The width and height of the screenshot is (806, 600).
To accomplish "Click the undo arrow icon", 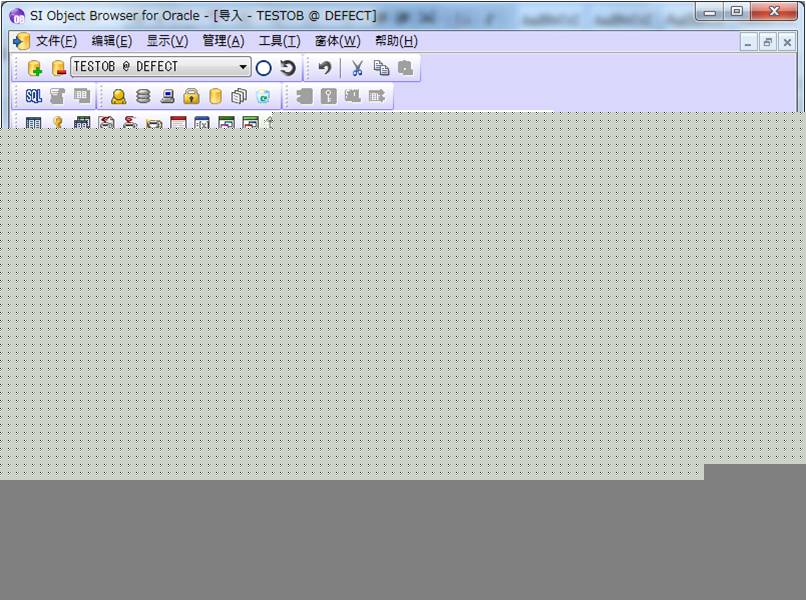I will [x=324, y=68].
